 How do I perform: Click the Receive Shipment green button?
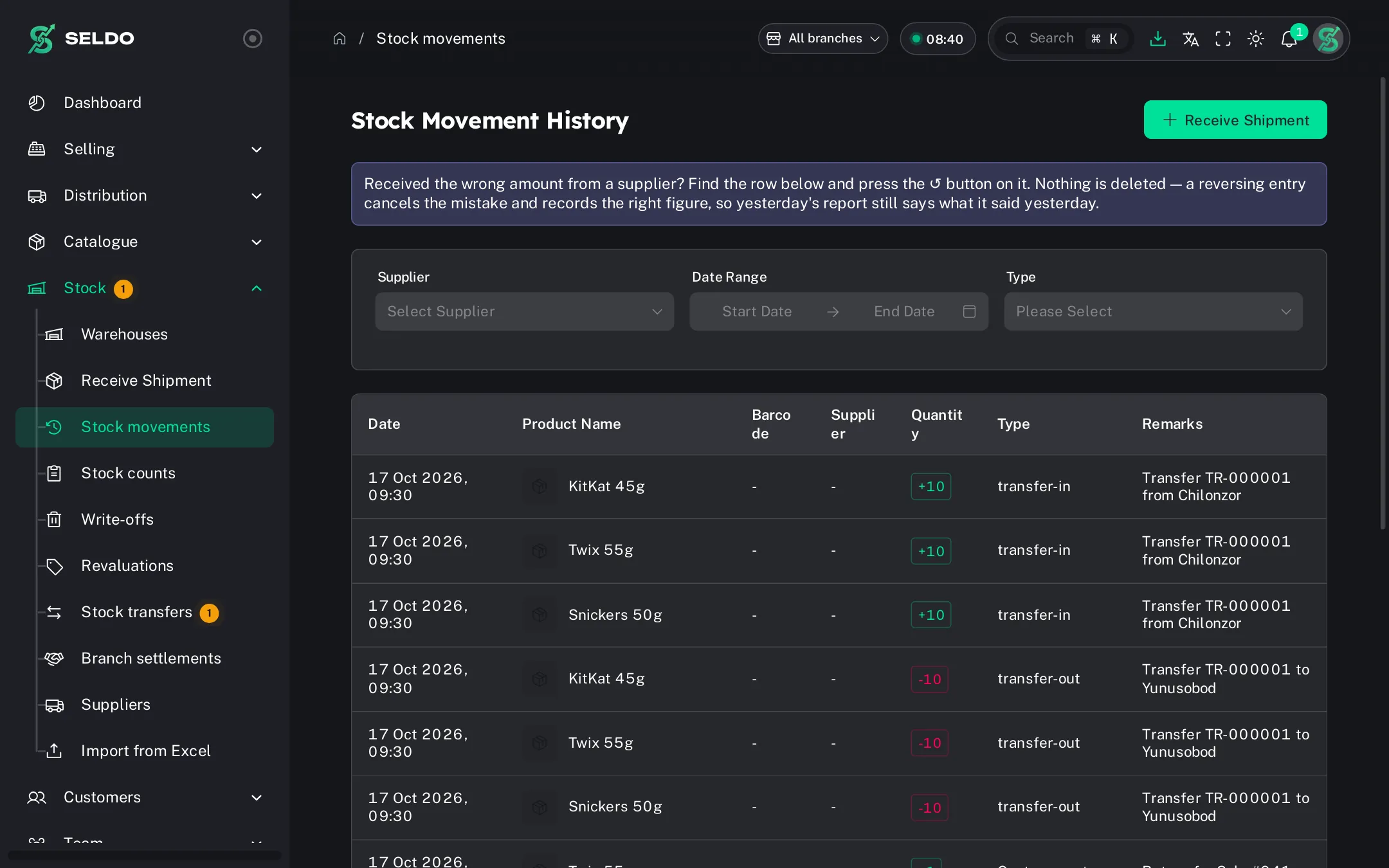(1235, 120)
